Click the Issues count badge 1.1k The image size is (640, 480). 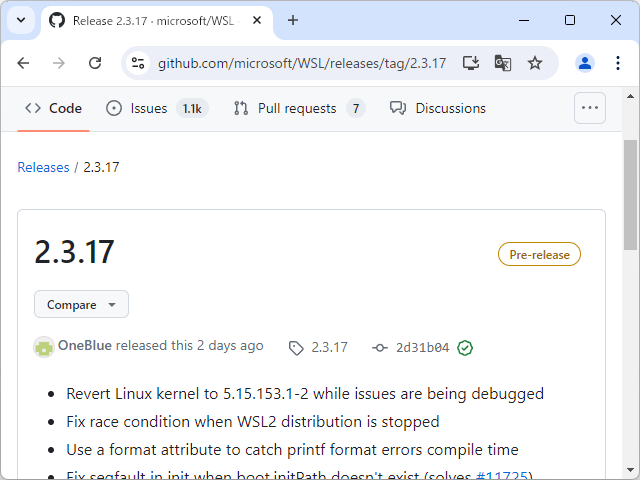(192, 109)
